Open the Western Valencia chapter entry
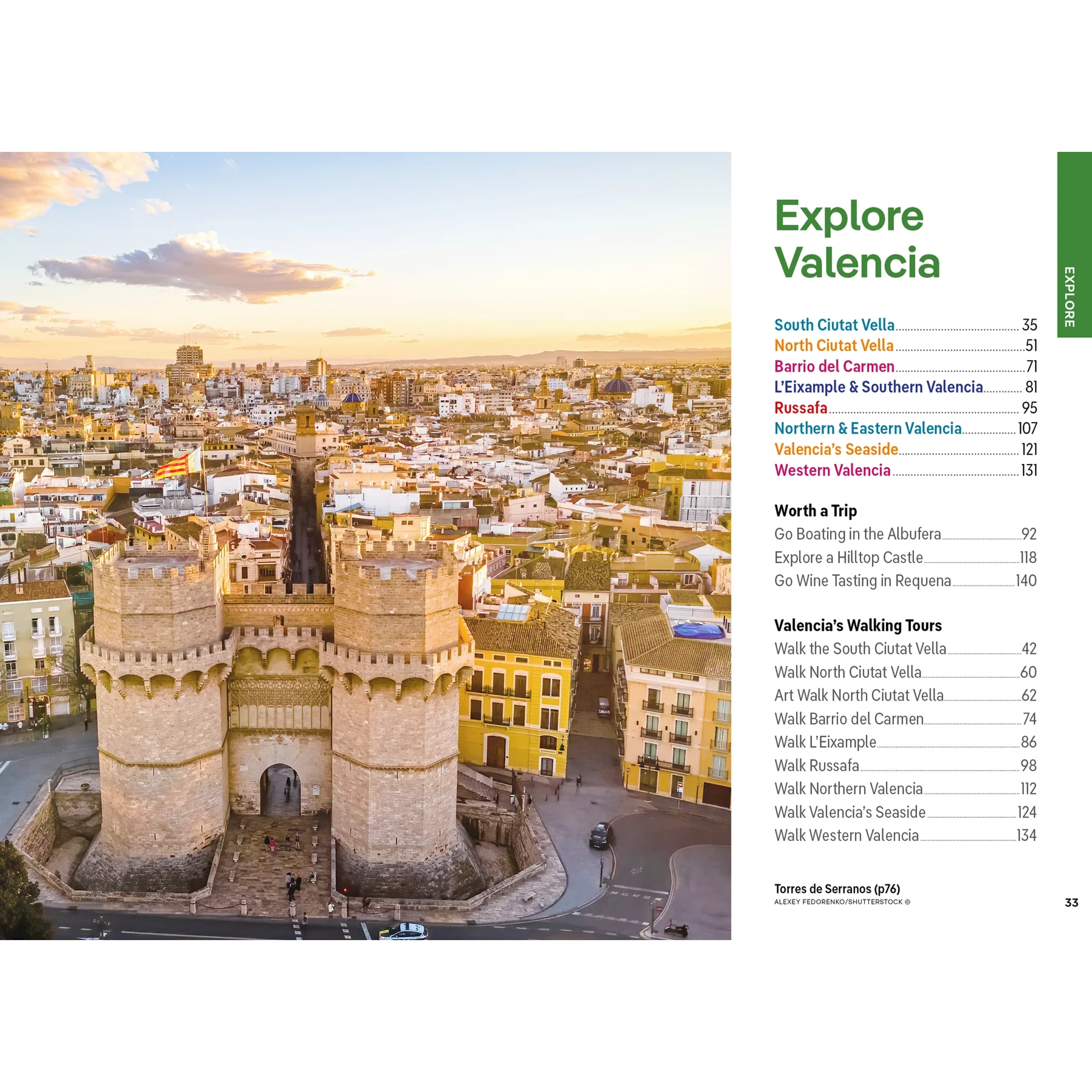 832,470
